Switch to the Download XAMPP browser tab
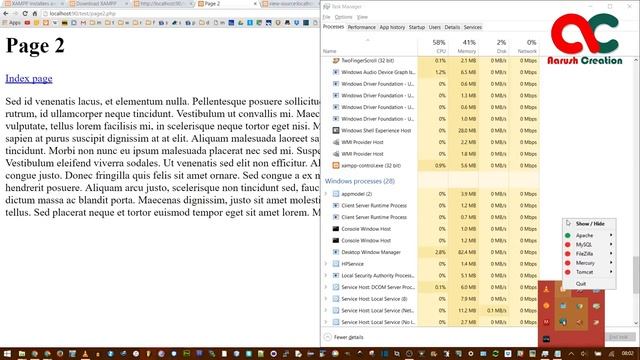 97,4
